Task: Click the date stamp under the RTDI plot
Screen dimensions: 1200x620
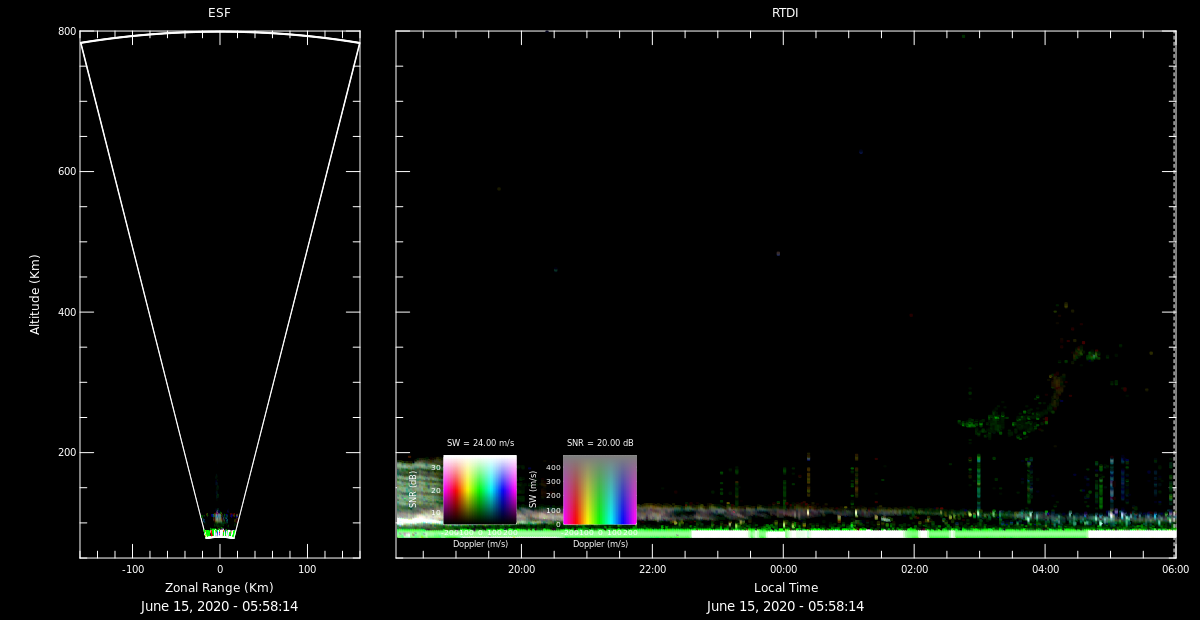Action: [785, 606]
